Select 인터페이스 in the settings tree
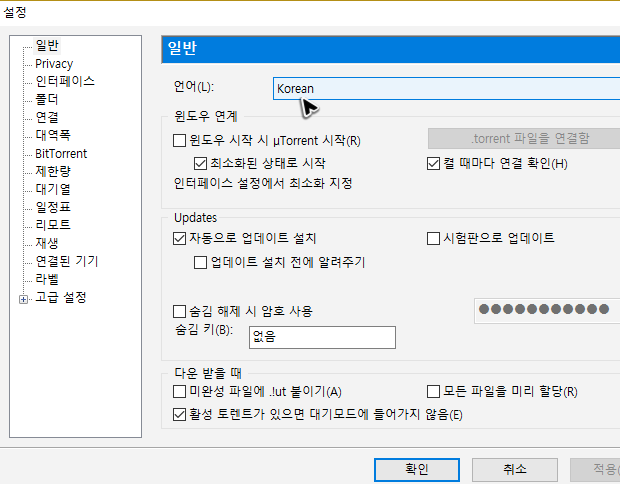 click(x=65, y=81)
